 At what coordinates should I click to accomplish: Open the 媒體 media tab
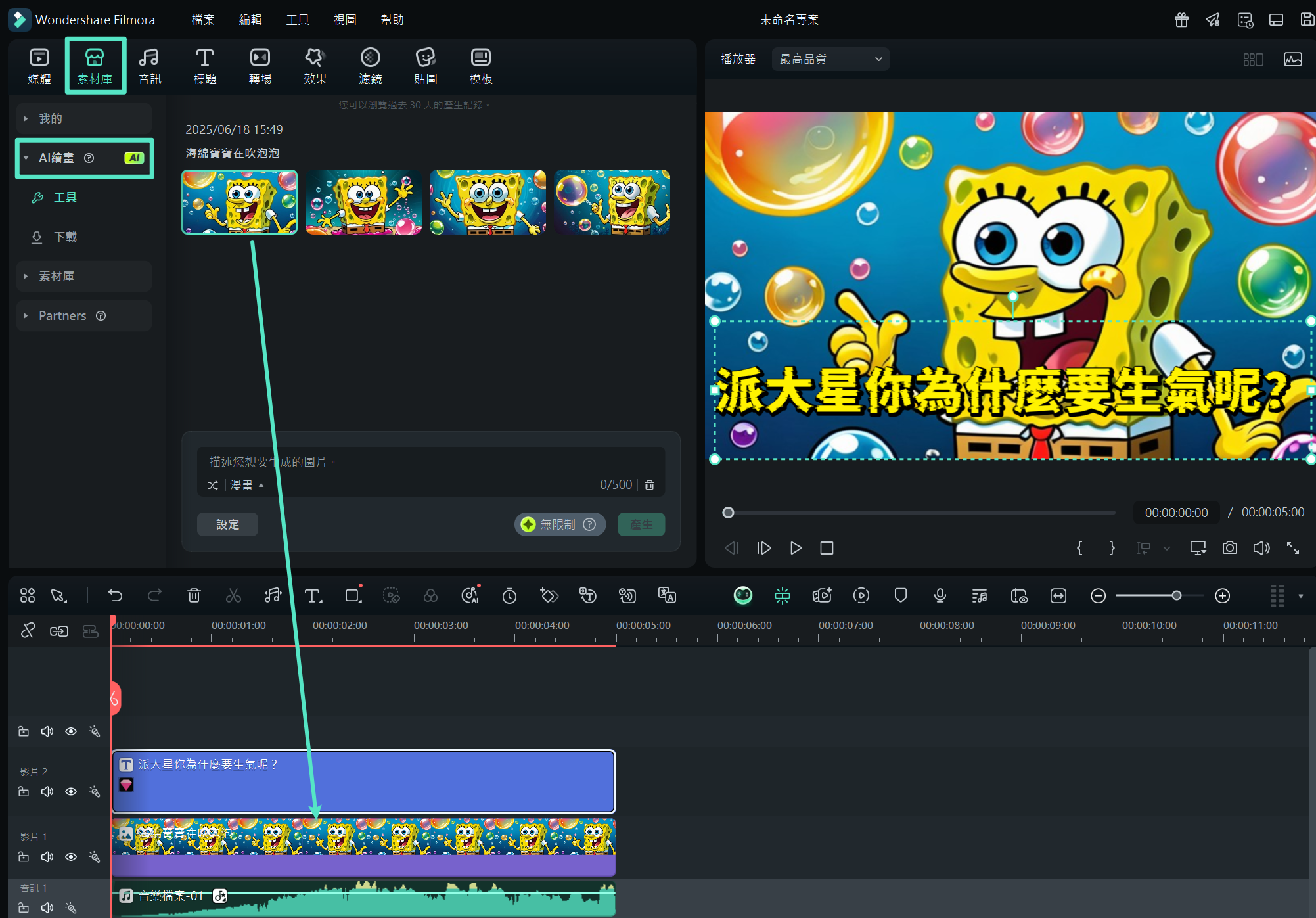pos(39,66)
